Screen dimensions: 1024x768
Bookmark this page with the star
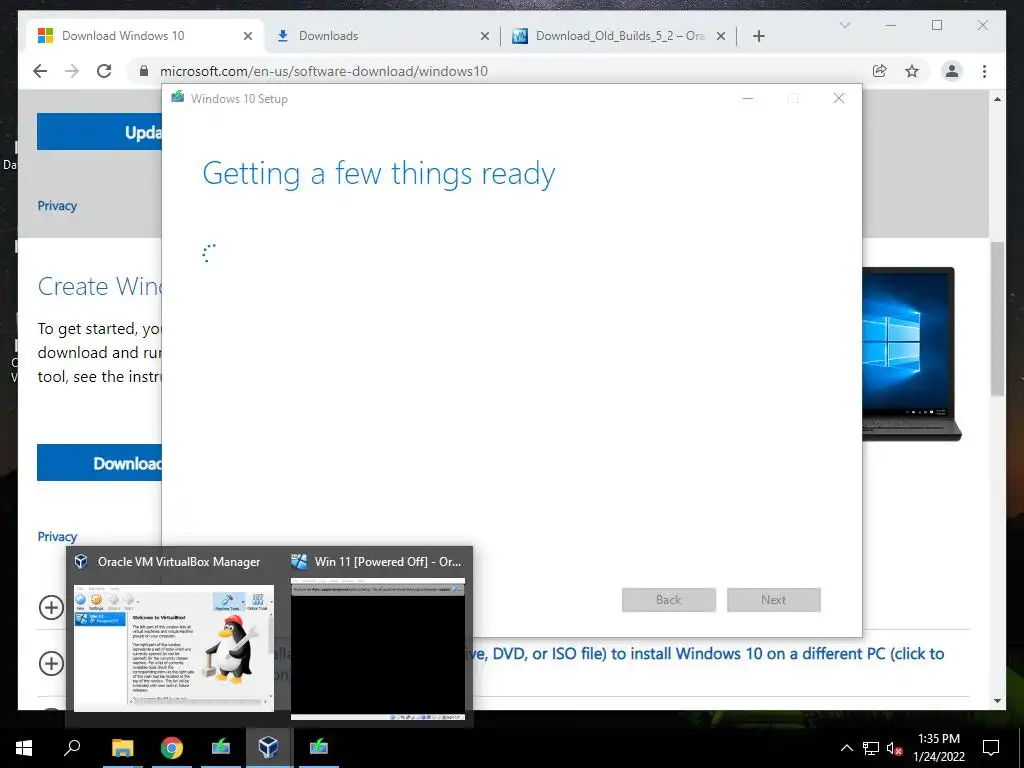point(912,71)
